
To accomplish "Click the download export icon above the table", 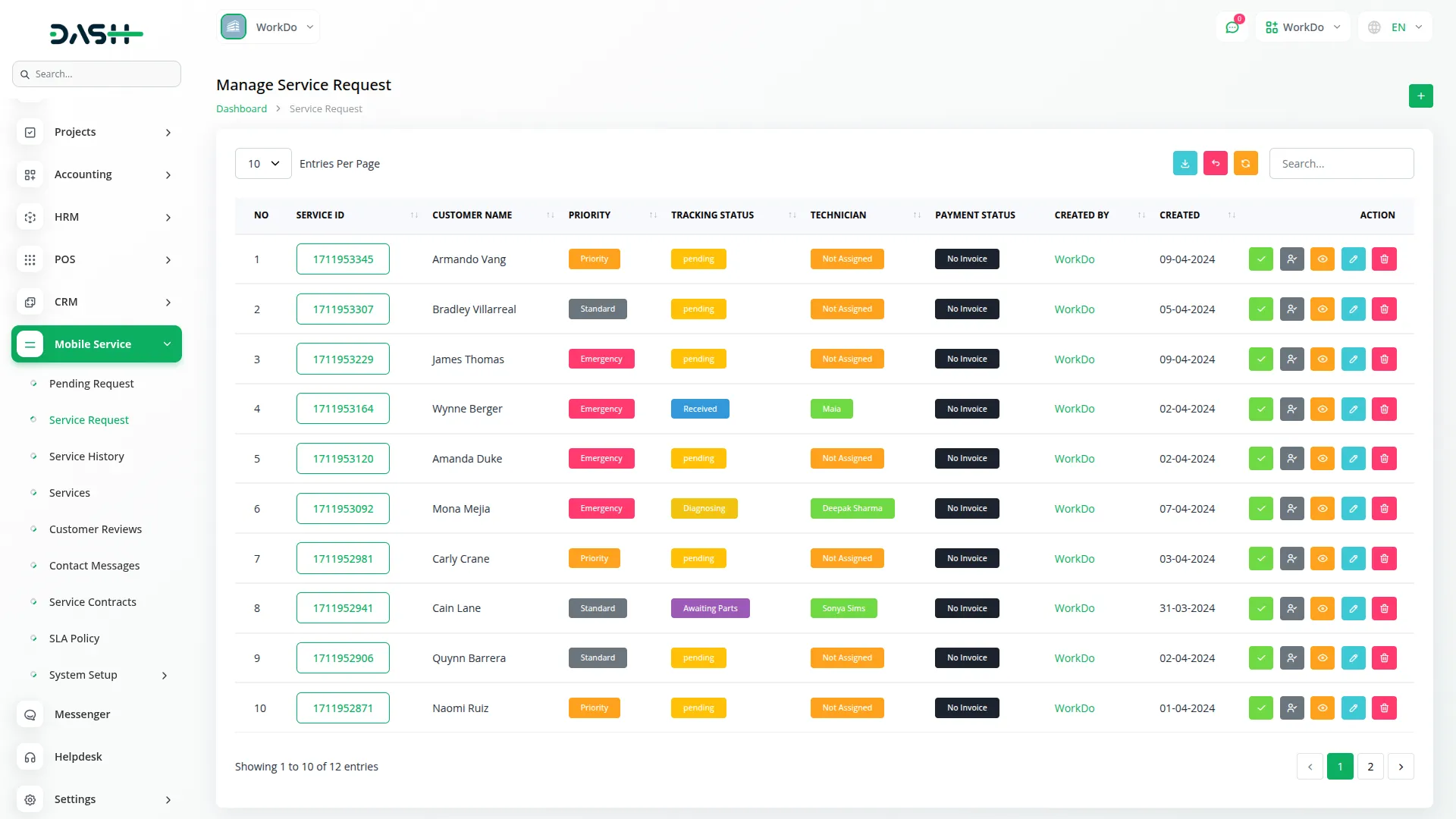I will click(1185, 163).
